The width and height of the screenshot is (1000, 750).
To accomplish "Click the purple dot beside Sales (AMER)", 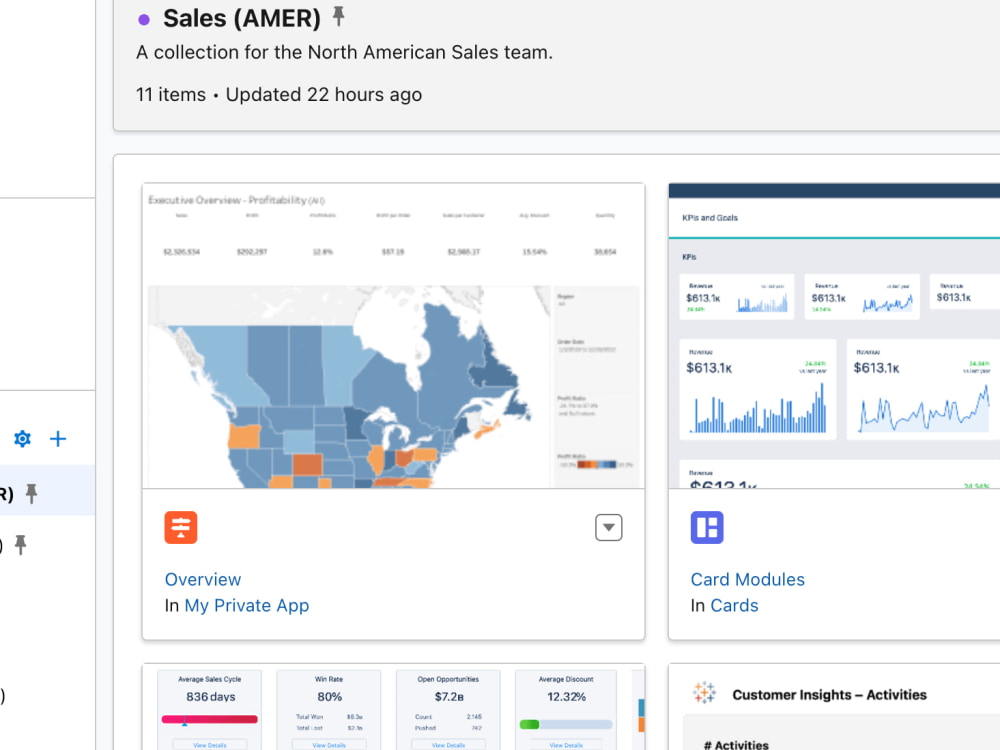I will (x=144, y=20).
